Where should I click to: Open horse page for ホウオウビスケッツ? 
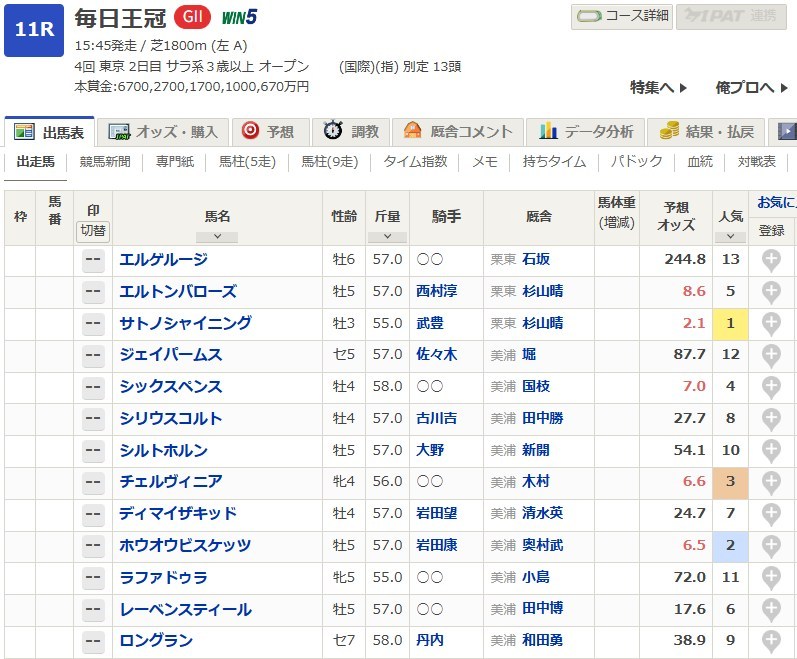click(185, 546)
